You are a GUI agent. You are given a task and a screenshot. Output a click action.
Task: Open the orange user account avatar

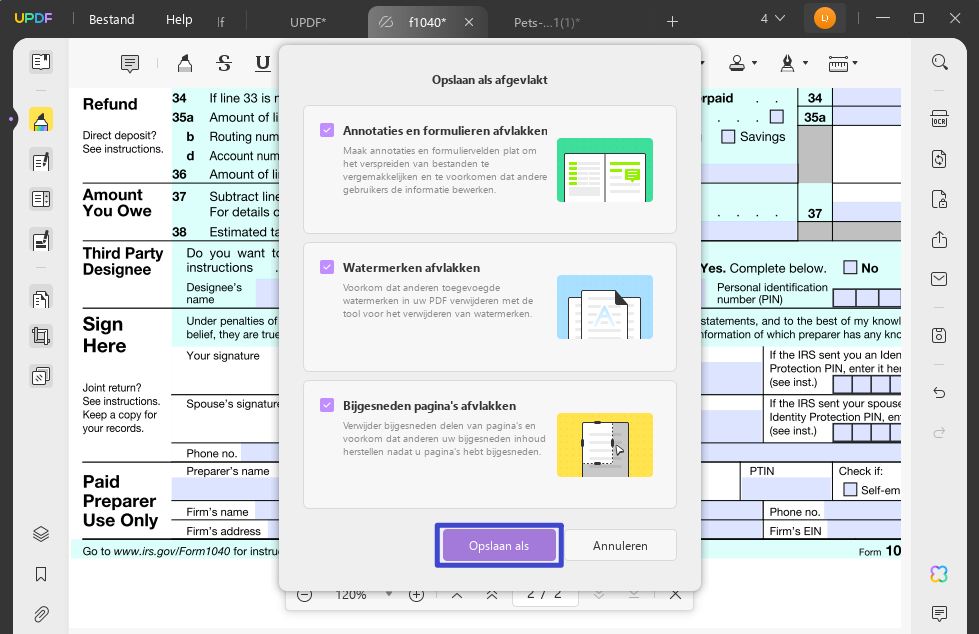825,19
